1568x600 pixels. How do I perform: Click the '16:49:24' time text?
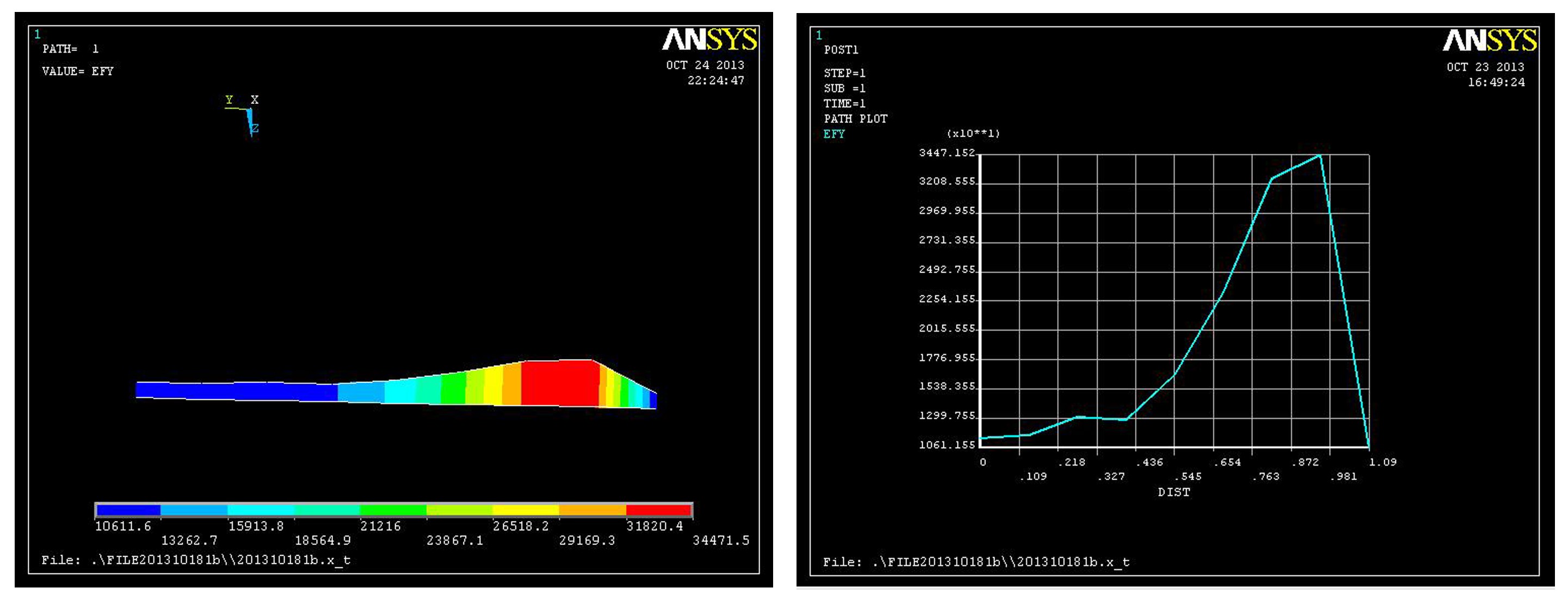(x=1496, y=83)
